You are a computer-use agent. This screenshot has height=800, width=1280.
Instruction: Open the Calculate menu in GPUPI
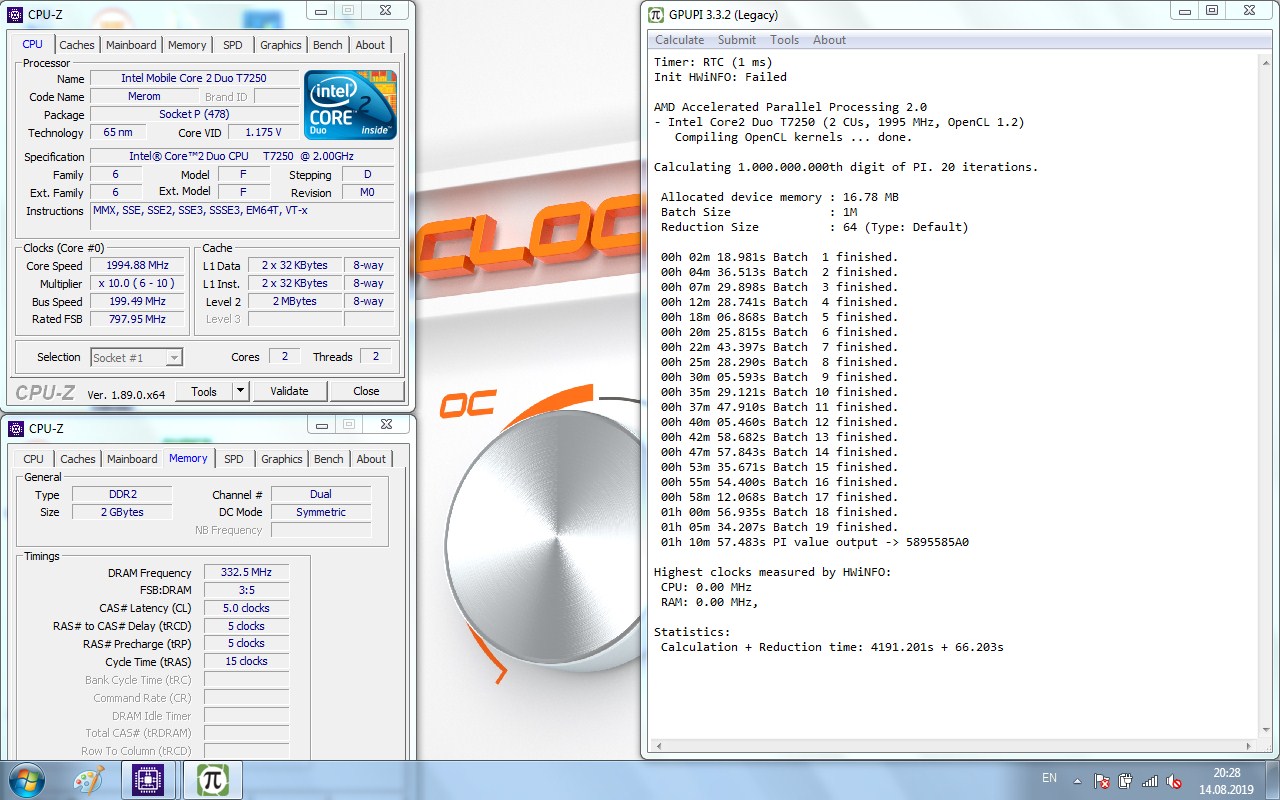coord(680,40)
